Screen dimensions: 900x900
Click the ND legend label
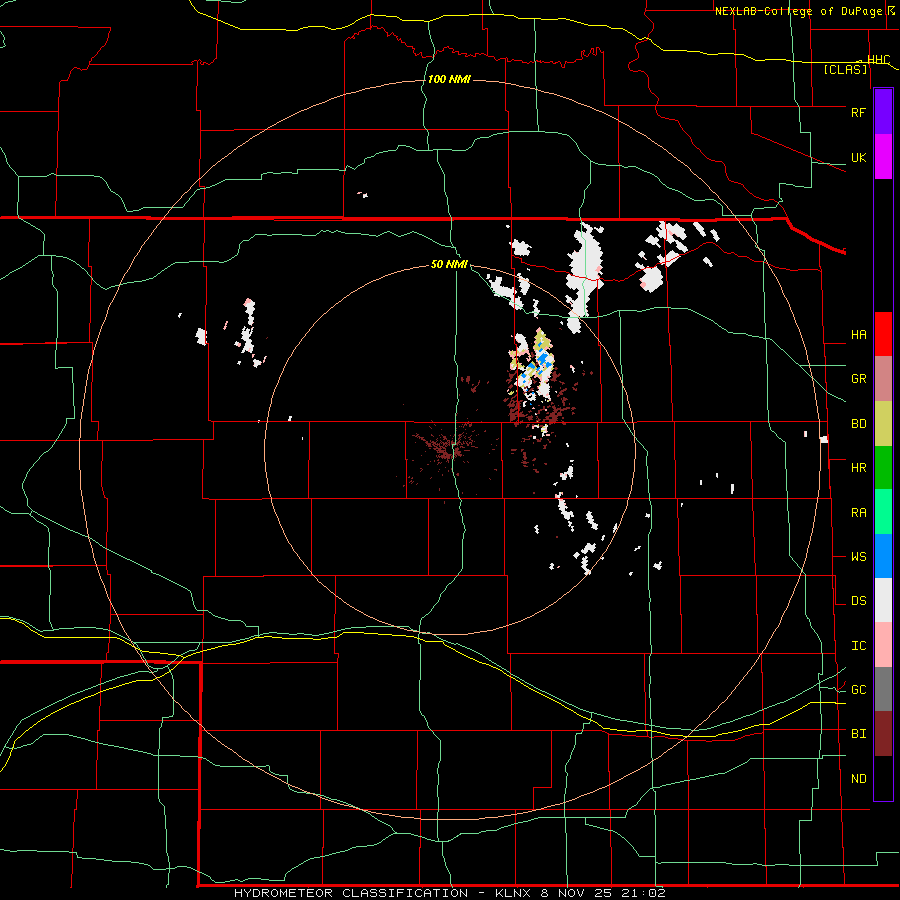click(x=858, y=779)
